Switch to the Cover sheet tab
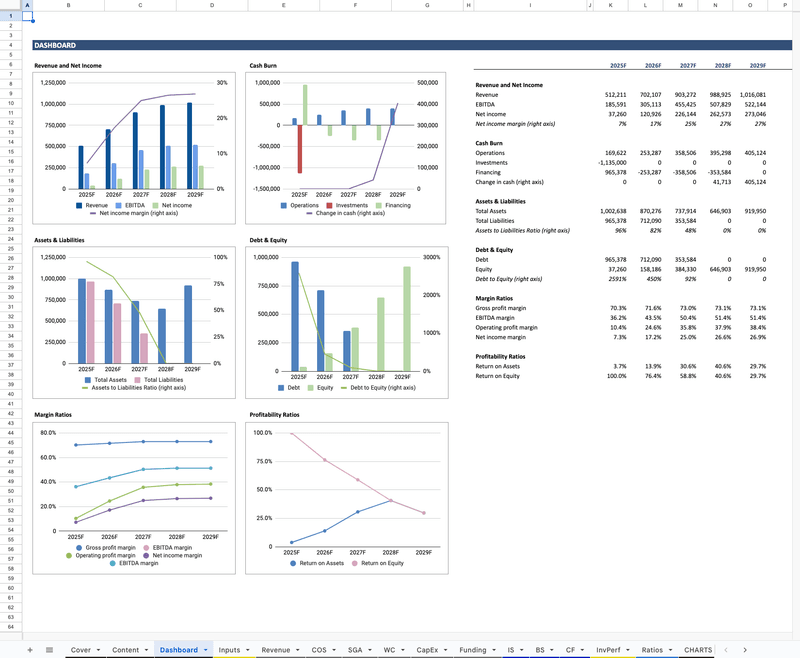 pos(81,650)
